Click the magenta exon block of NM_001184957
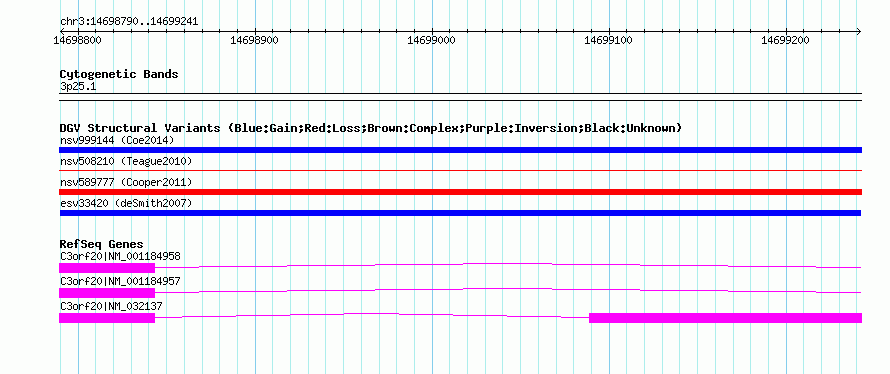Image resolution: width=890 pixels, height=374 pixels. click(x=107, y=293)
